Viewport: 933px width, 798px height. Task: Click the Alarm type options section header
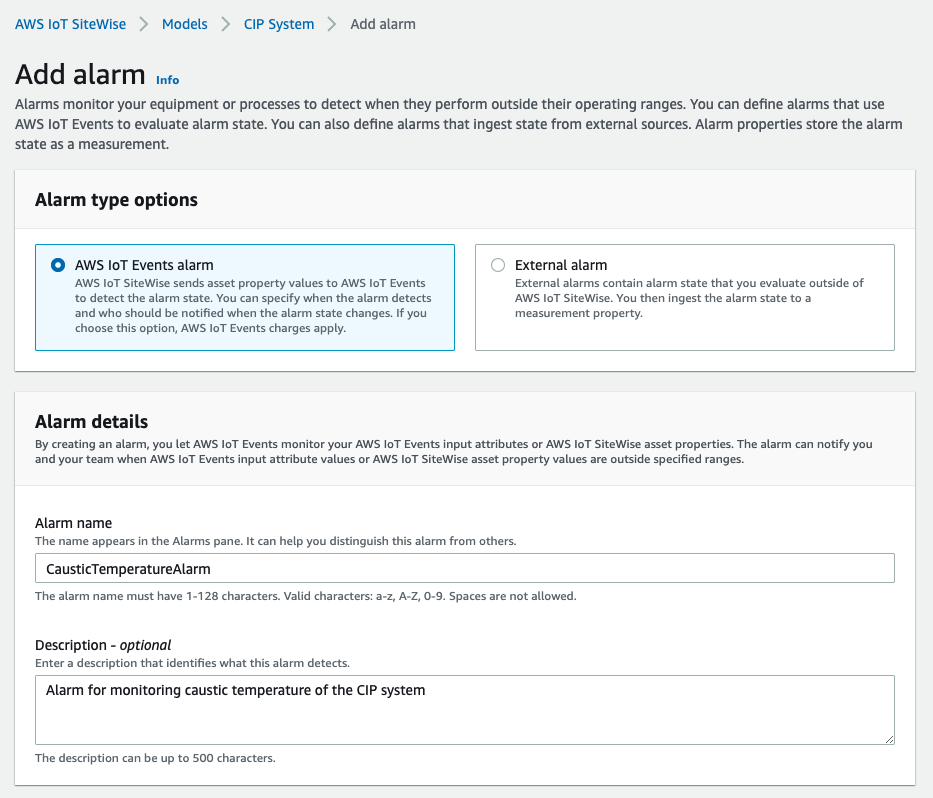(116, 199)
